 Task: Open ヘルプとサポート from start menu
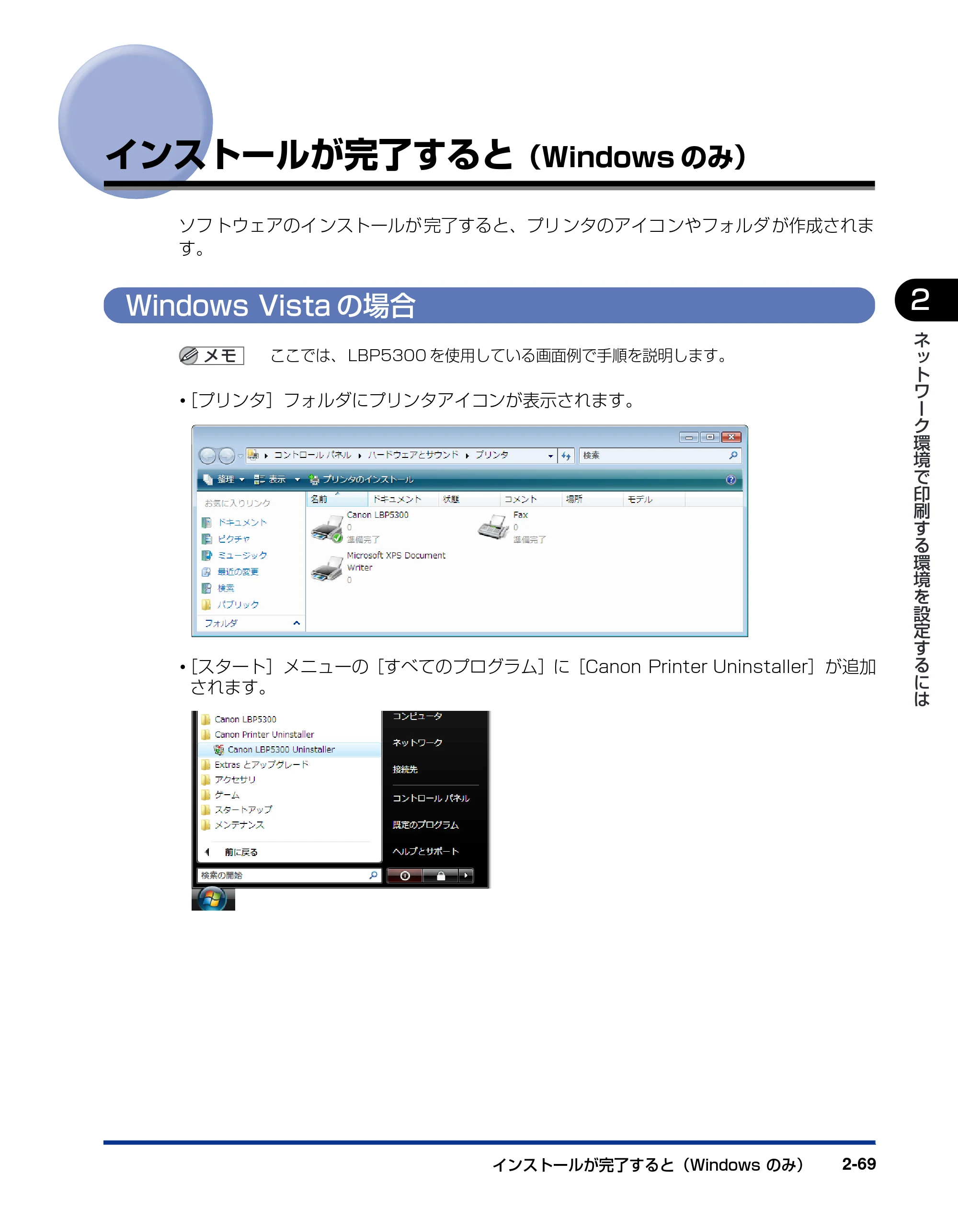pyautogui.click(x=425, y=851)
